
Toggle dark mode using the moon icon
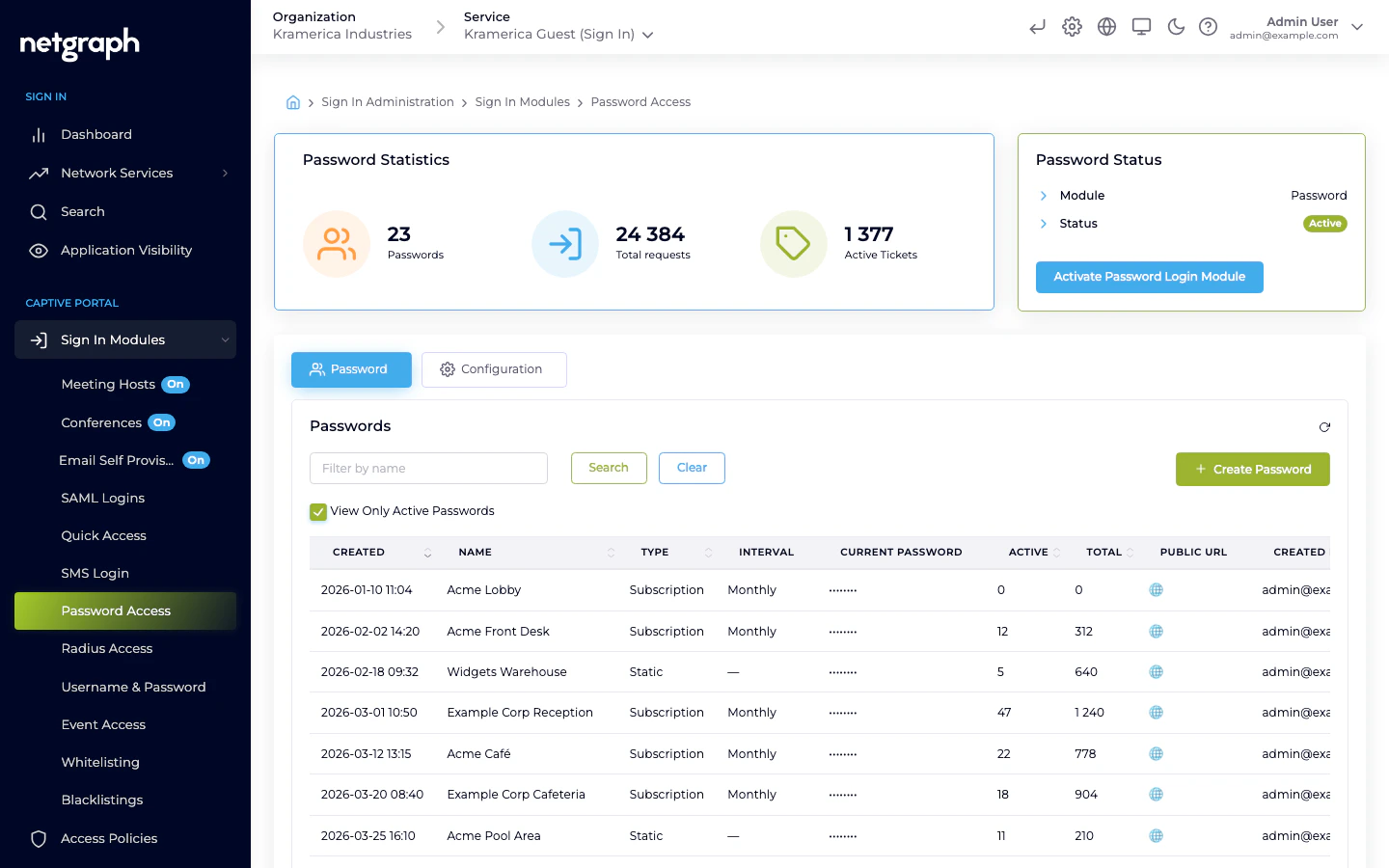[x=1176, y=27]
